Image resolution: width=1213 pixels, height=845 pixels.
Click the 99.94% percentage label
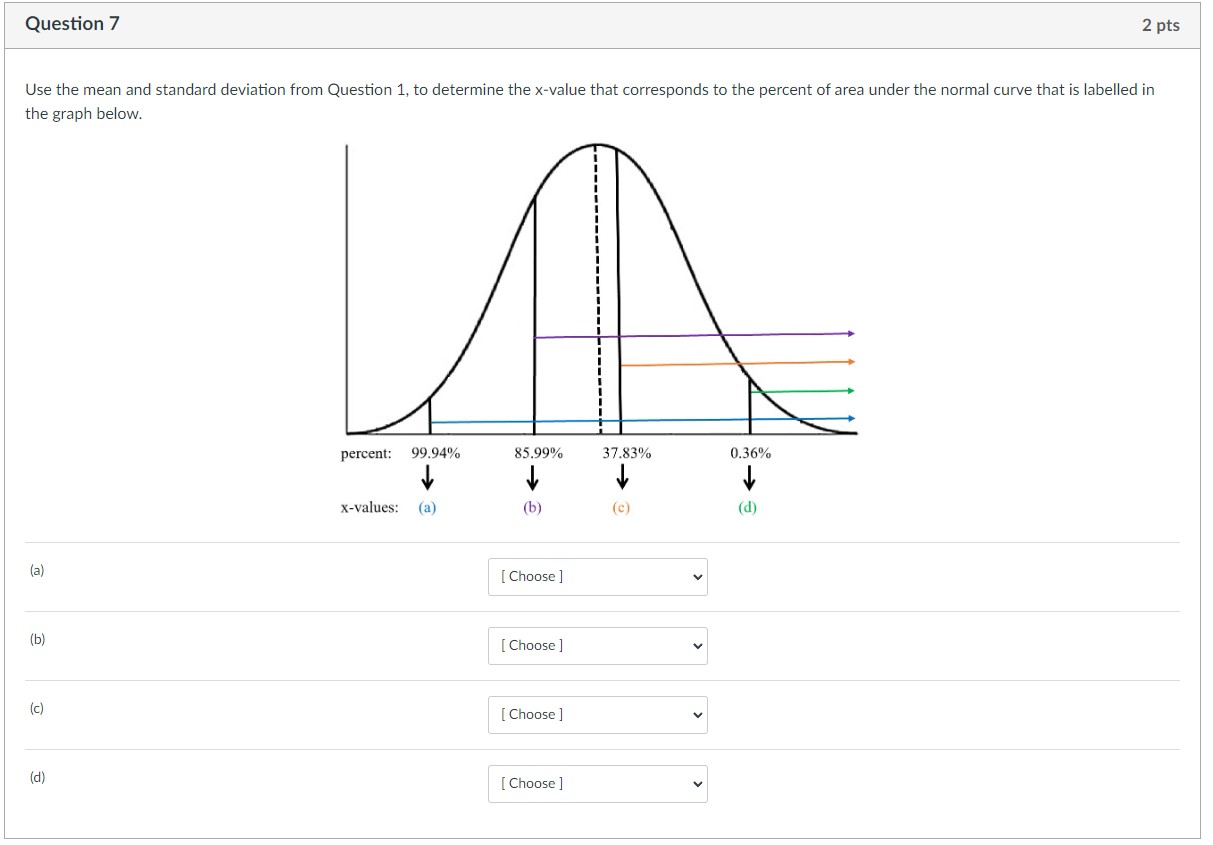pos(435,453)
